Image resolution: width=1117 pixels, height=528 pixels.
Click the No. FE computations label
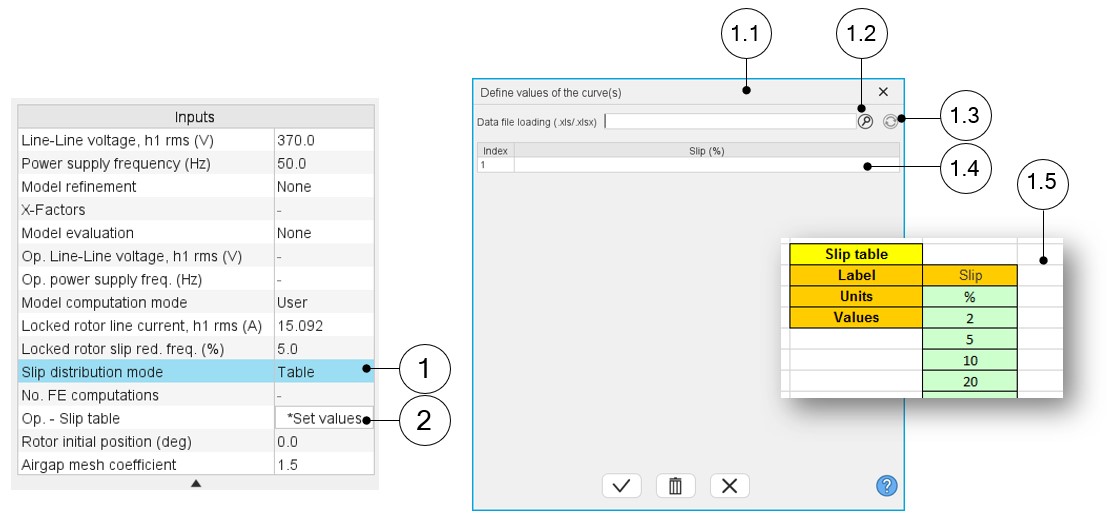pos(90,395)
